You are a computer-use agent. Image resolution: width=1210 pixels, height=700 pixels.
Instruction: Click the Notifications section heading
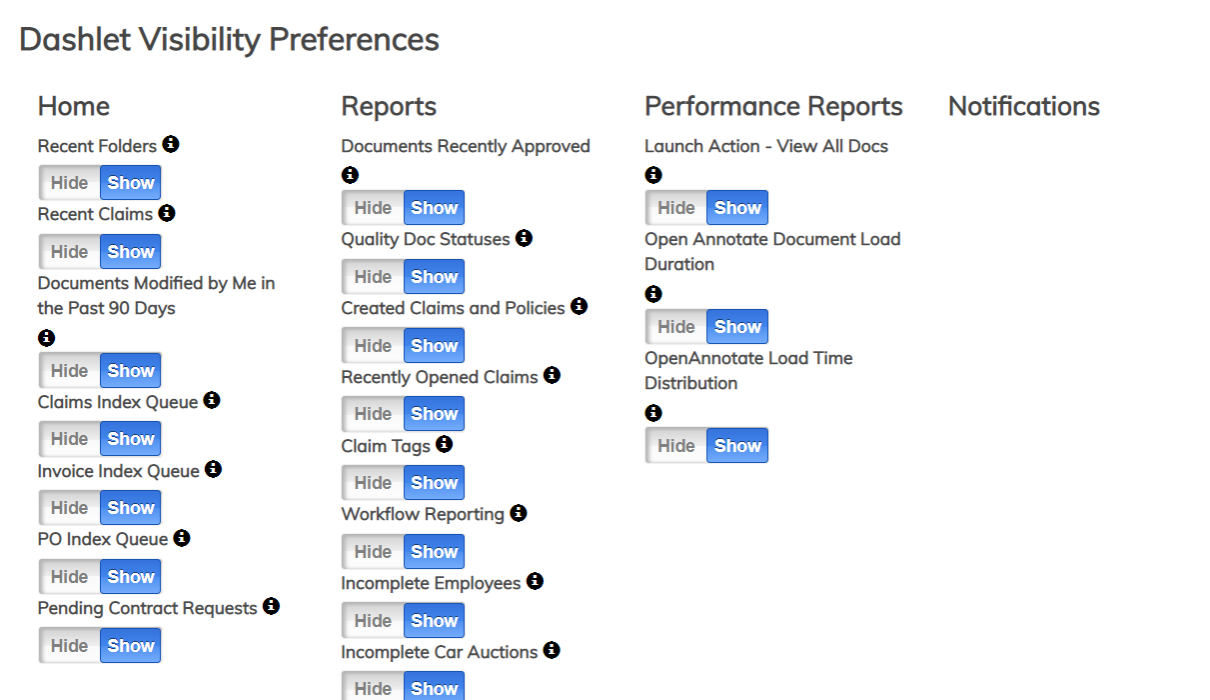tap(1024, 107)
